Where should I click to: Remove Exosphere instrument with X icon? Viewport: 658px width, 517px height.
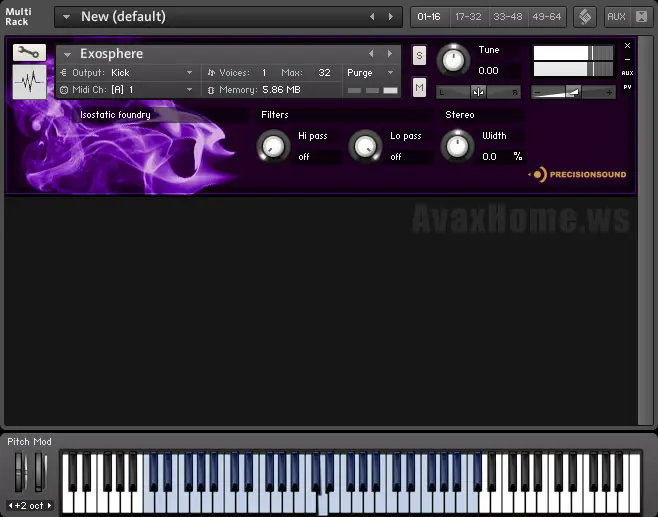627,45
